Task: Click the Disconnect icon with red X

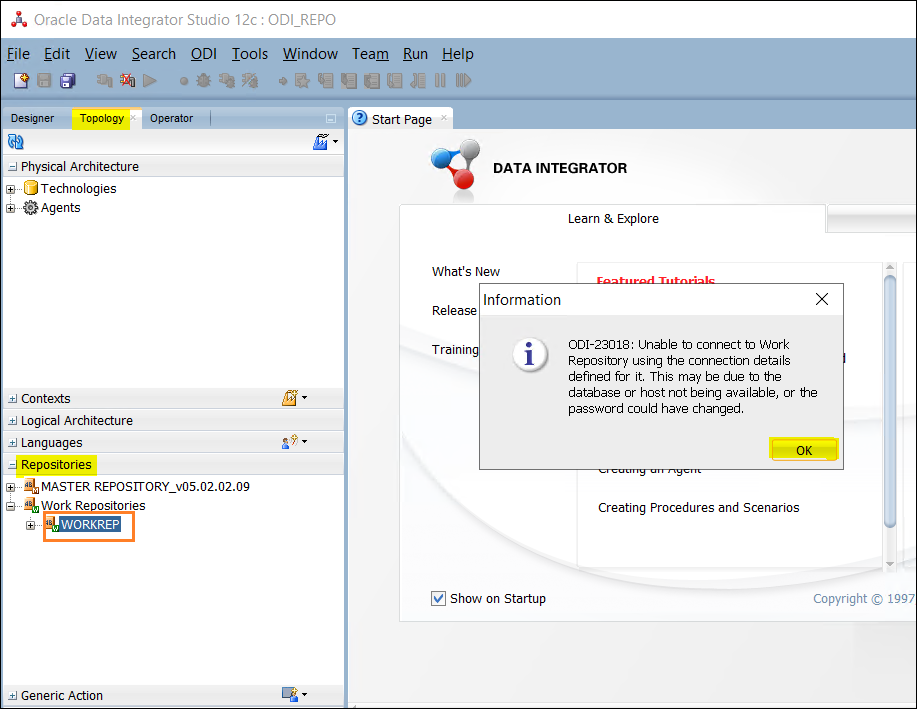Action: 127,81
